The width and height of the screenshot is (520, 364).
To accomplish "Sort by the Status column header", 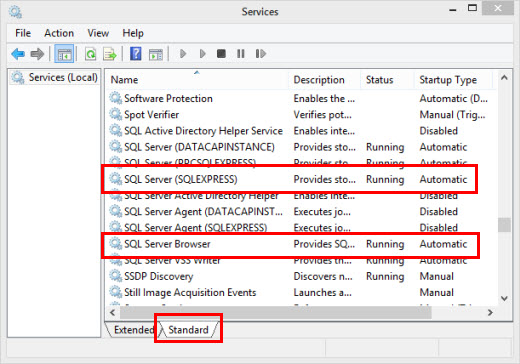I will pos(388,80).
